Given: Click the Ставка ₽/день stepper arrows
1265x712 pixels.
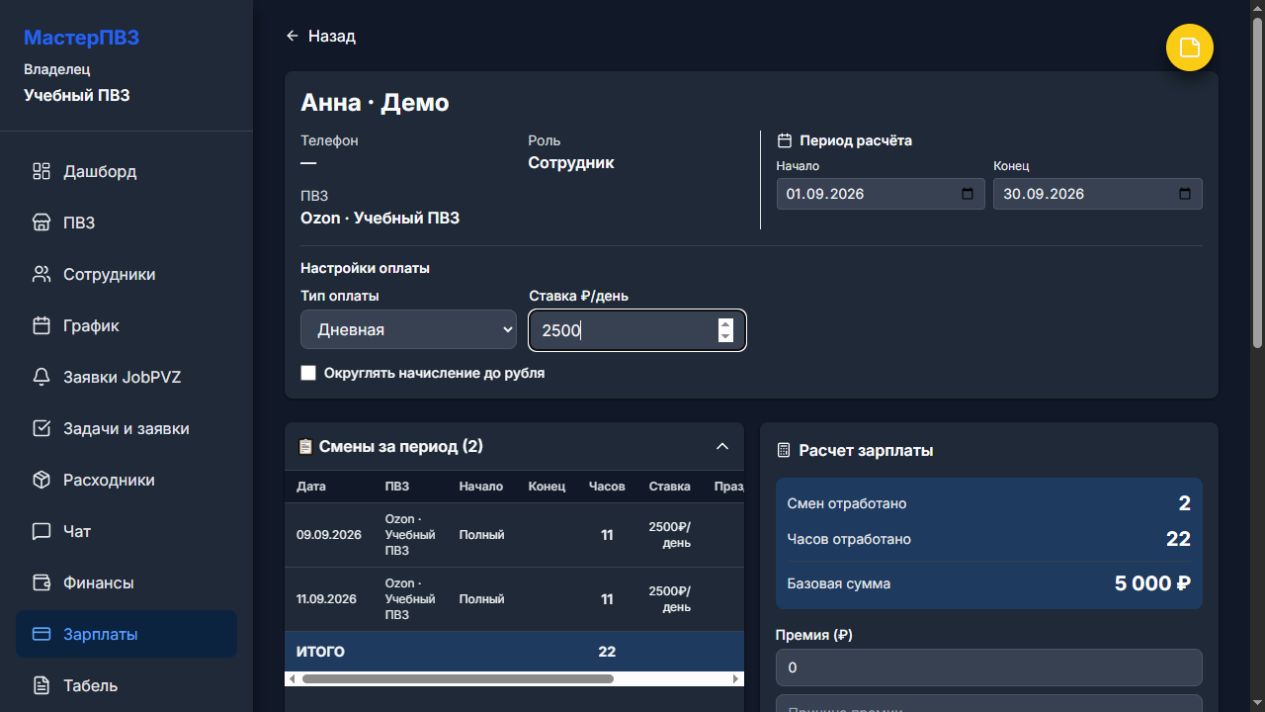Looking at the screenshot, I should 726,330.
